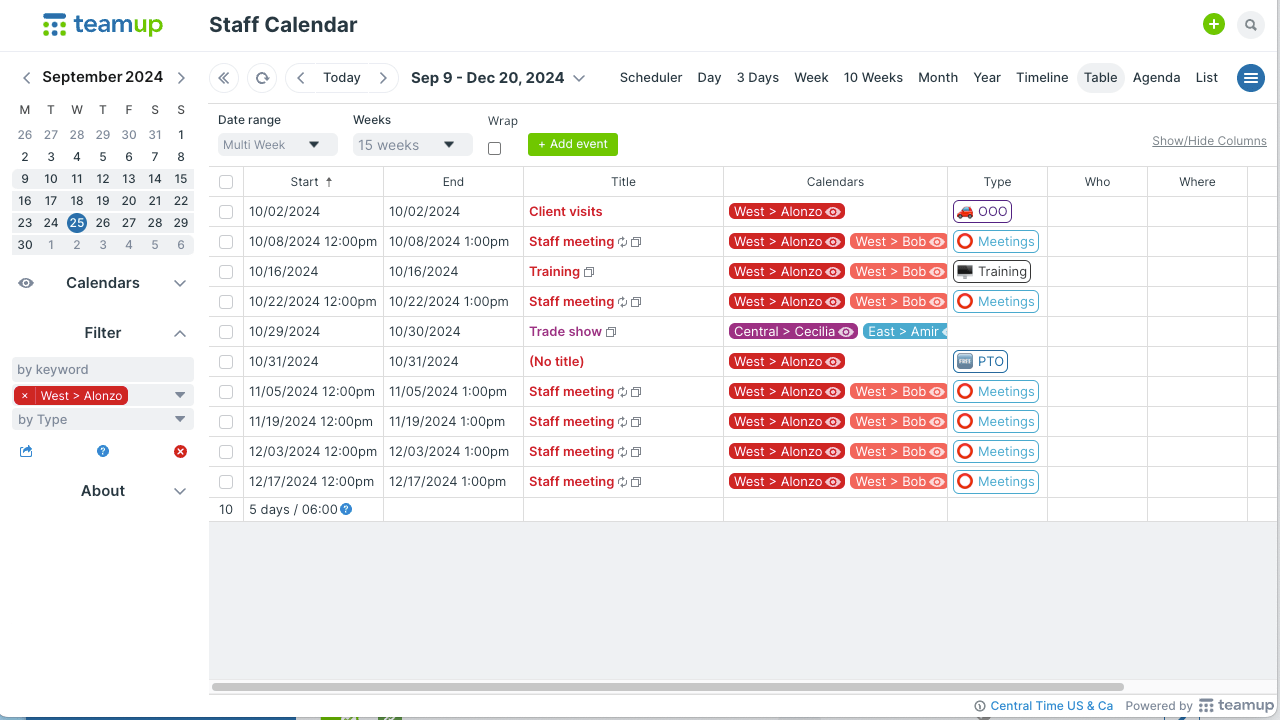Click the total duration help icon
Screen dimensions: 1280x720
(x=346, y=509)
